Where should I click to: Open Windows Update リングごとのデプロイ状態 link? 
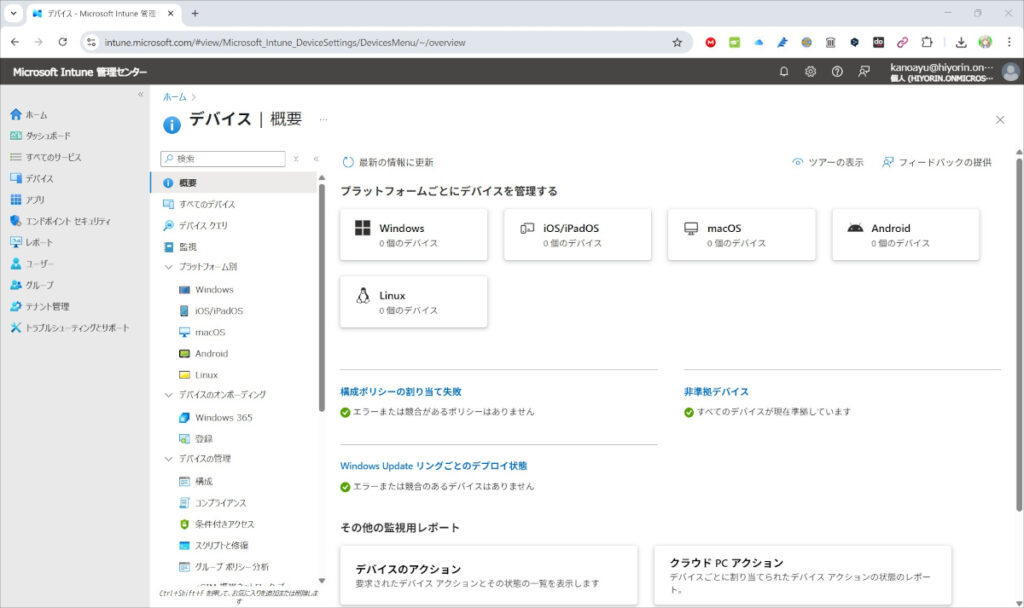point(434,466)
